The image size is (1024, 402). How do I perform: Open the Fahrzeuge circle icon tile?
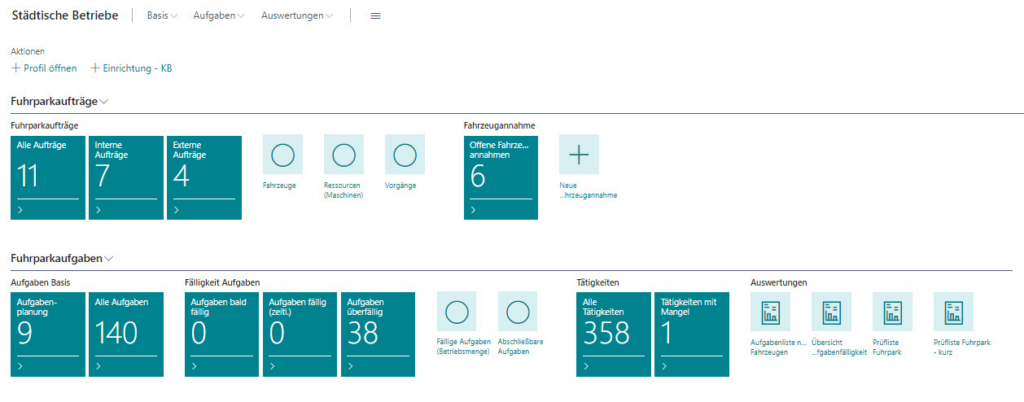[282, 155]
